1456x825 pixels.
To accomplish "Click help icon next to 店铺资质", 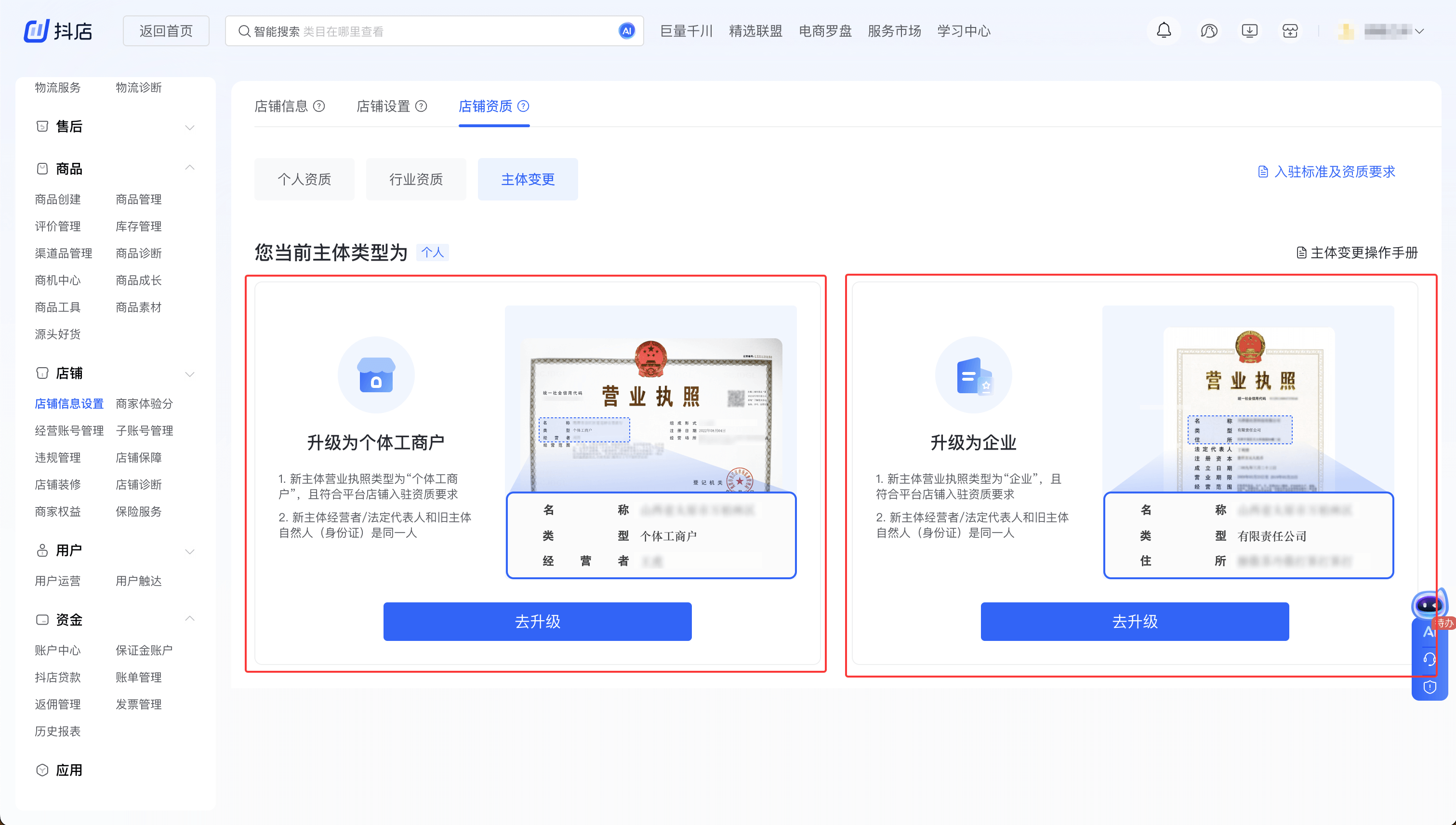I will (524, 106).
